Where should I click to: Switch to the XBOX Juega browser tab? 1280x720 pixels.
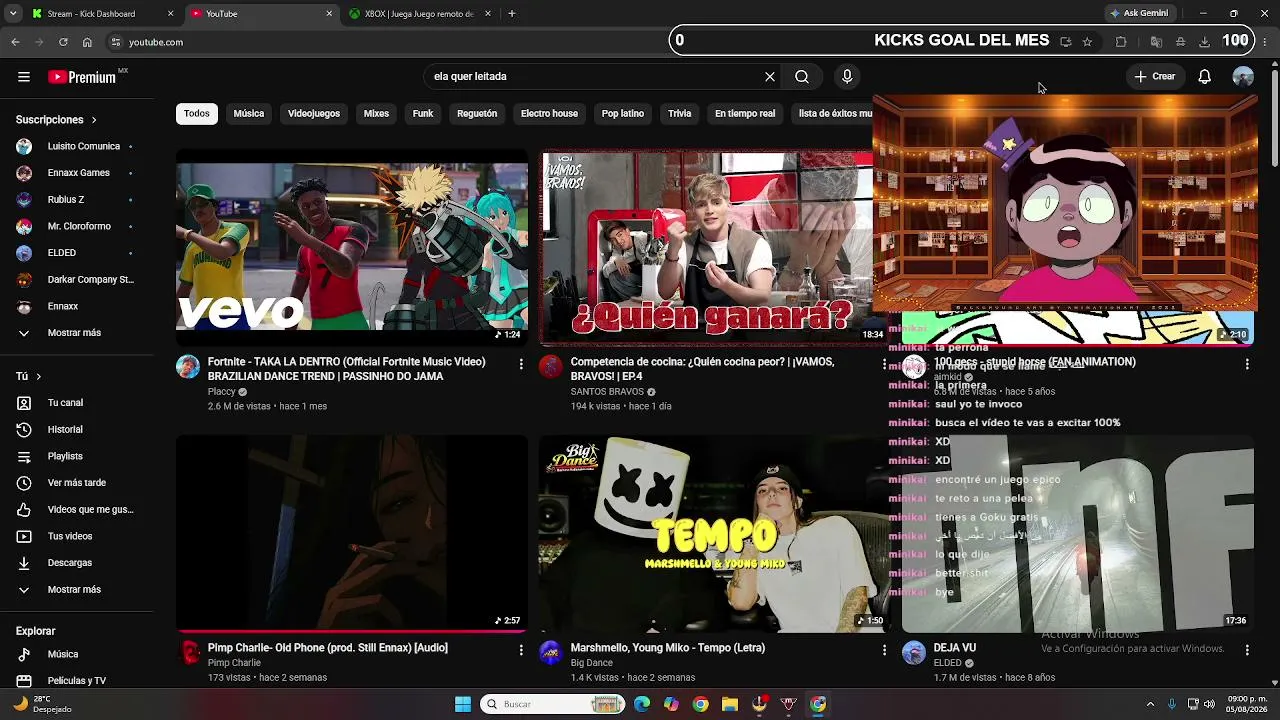pos(420,14)
